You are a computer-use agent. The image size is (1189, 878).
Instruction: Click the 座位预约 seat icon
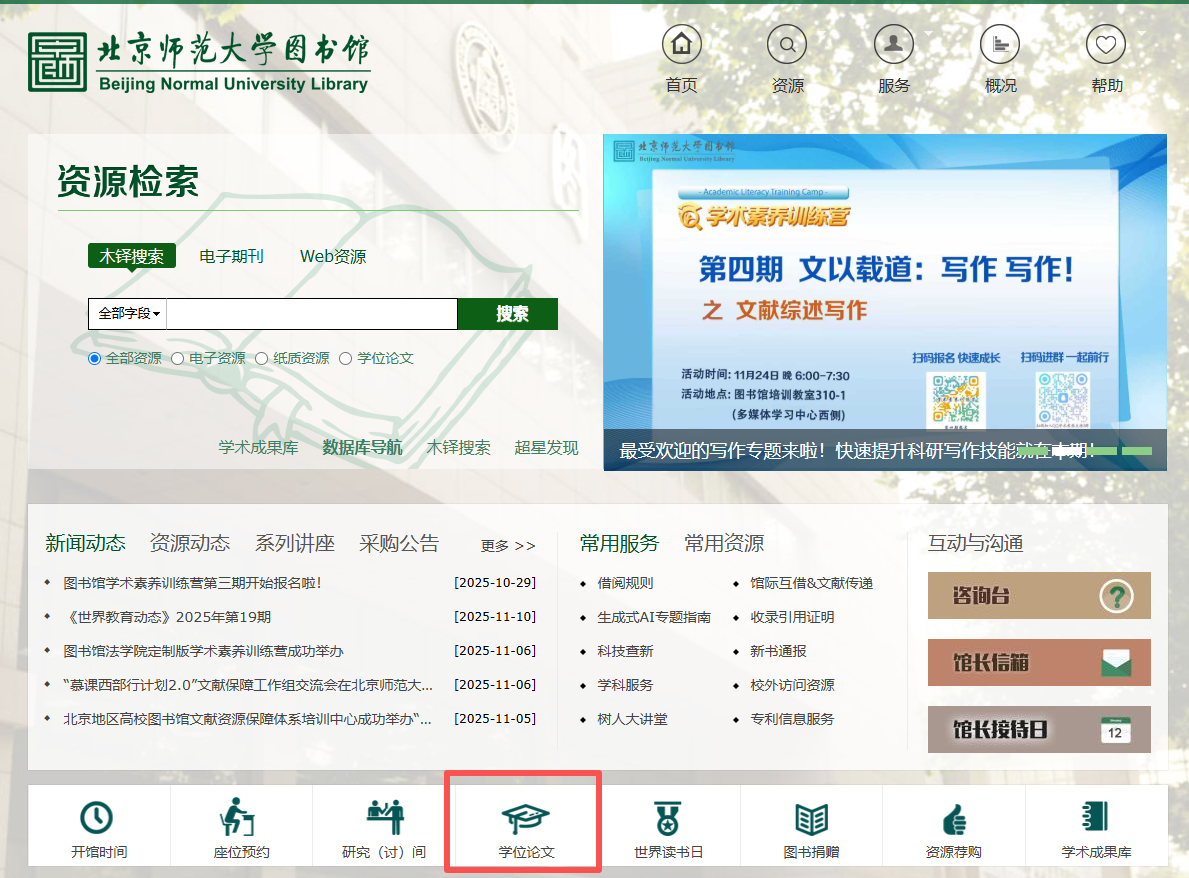239,817
